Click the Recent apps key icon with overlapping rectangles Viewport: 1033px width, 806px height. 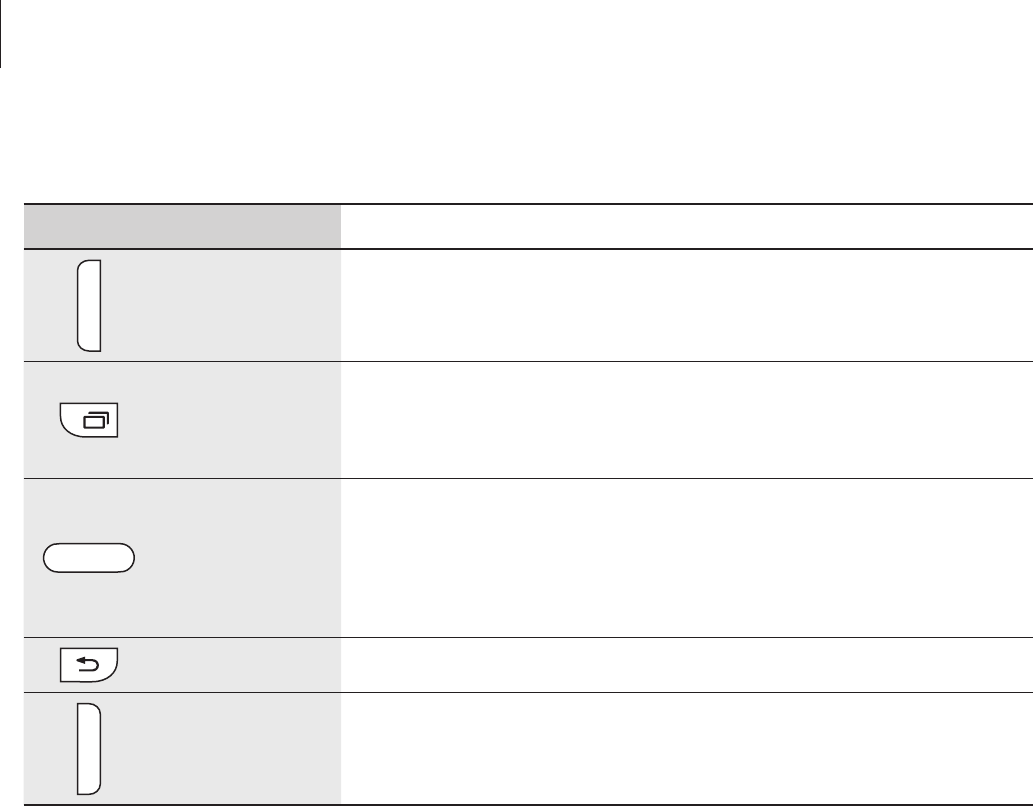point(89,420)
